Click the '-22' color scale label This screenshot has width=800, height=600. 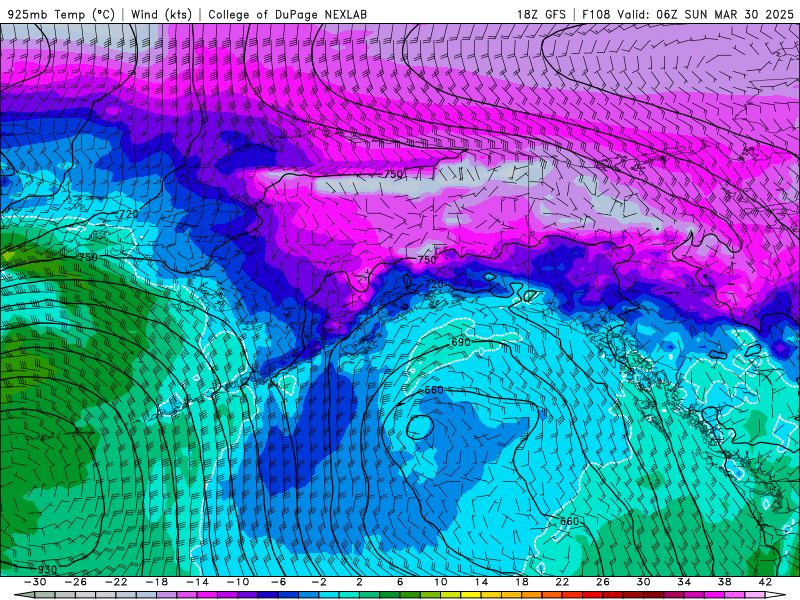116,582
